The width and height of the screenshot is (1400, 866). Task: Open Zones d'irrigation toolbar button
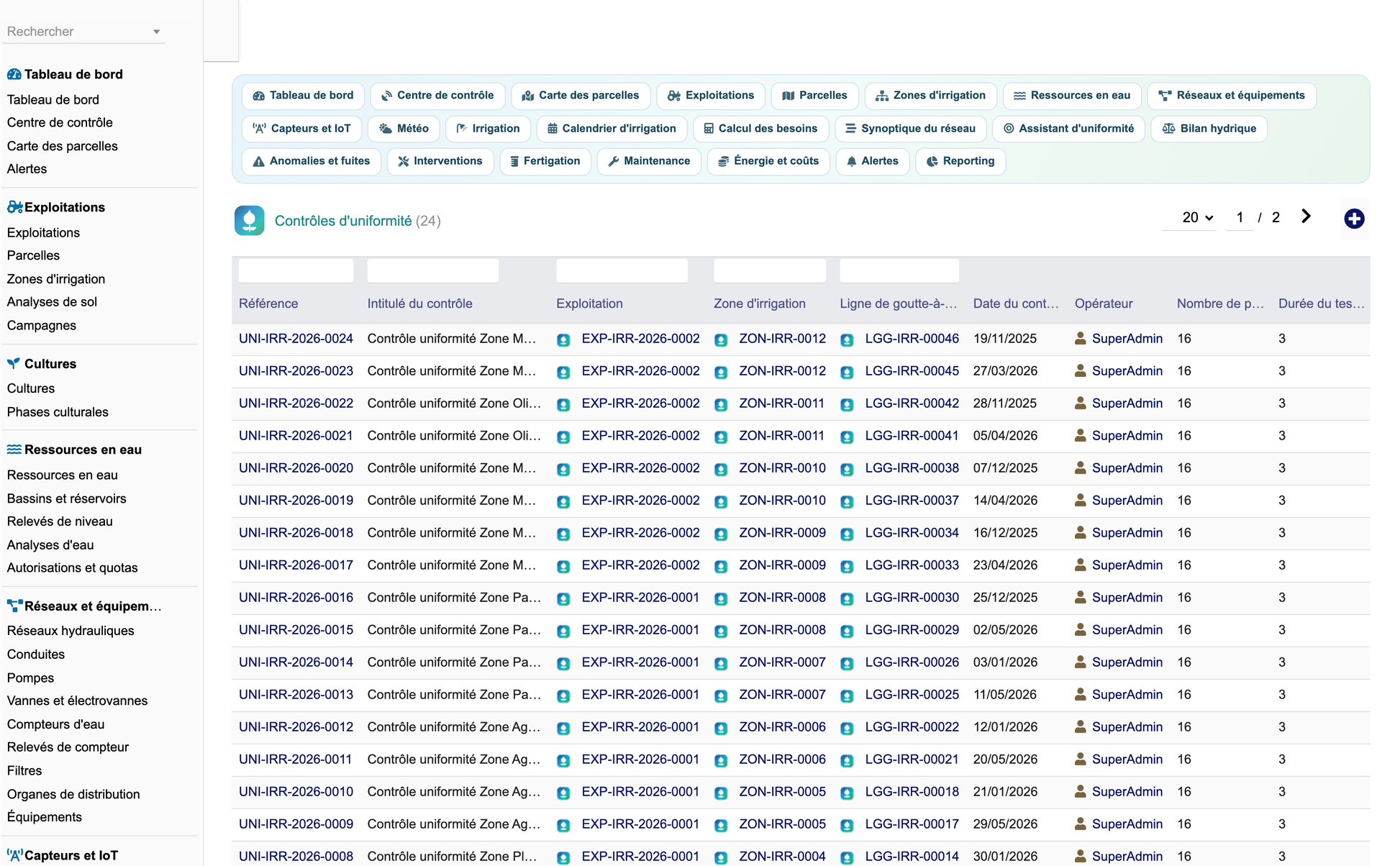[930, 96]
